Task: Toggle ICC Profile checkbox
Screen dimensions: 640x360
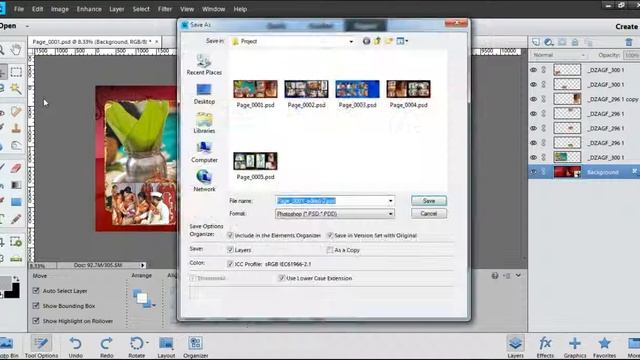Action: 230,264
